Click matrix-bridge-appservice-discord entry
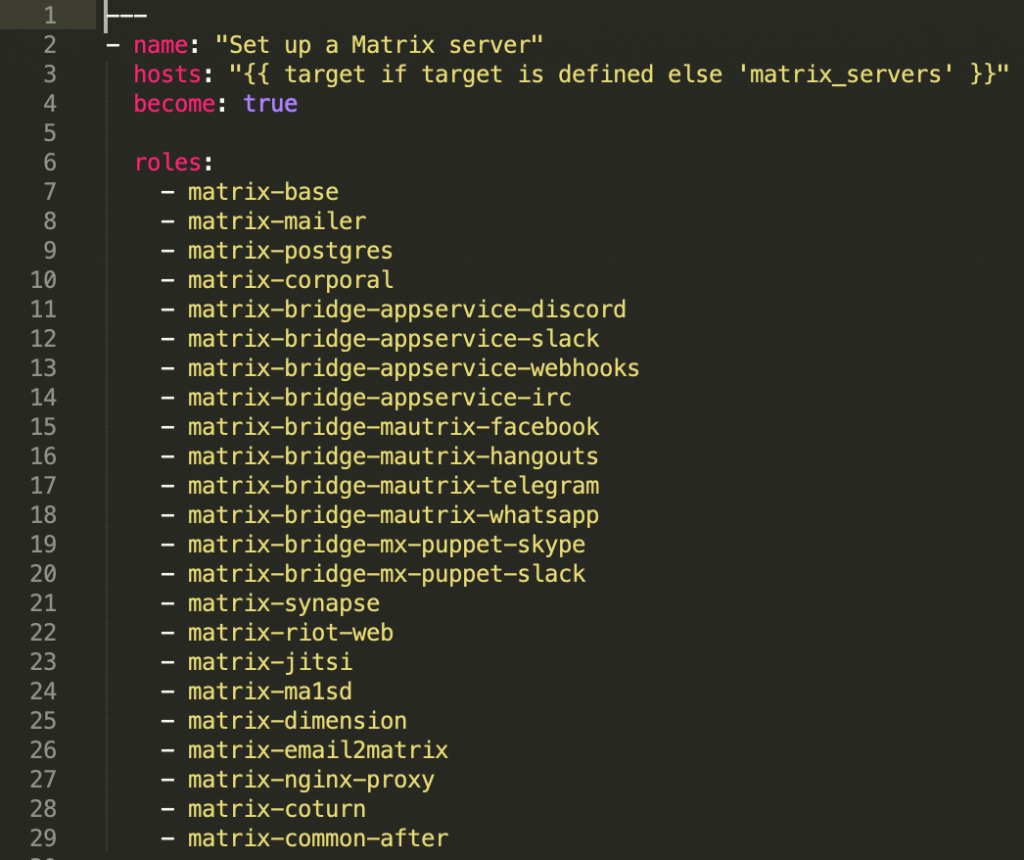1024x860 pixels. (407, 310)
